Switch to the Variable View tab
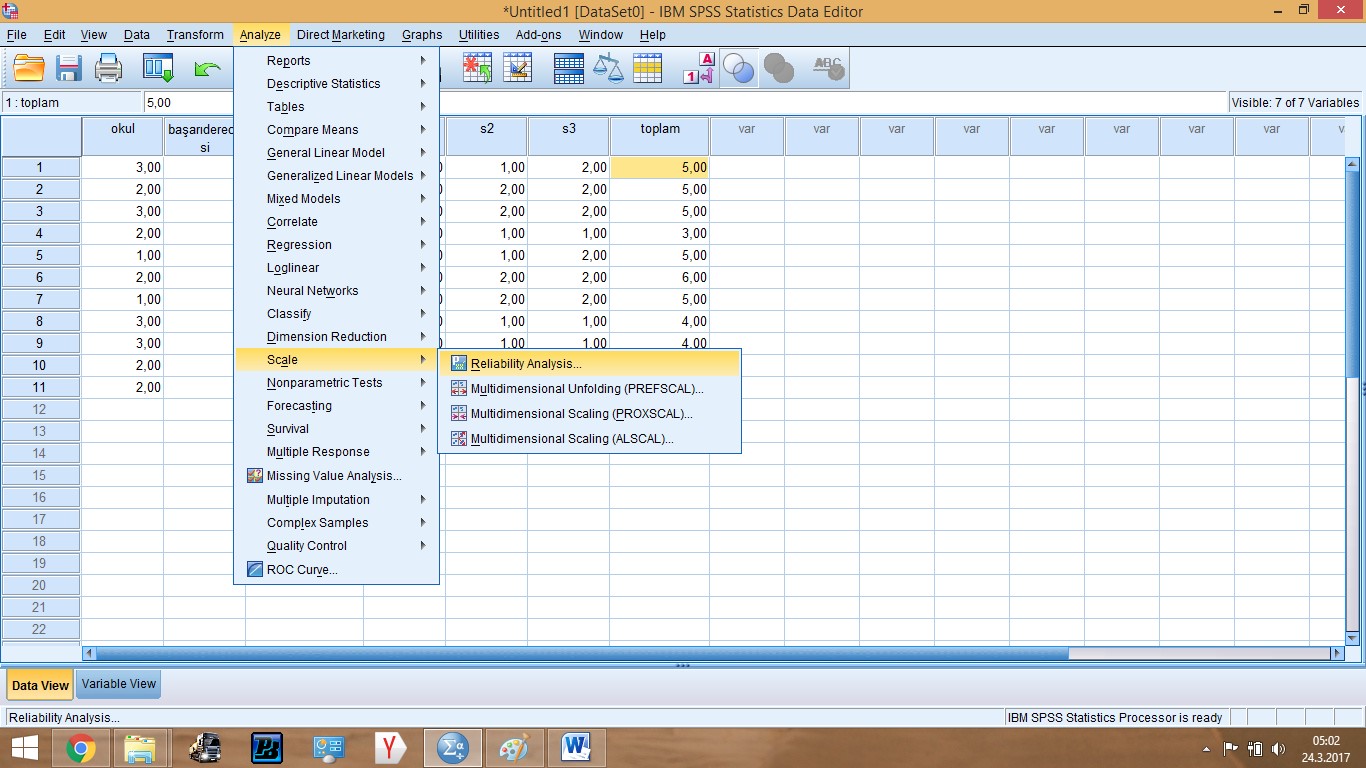 tap(118, 684)
